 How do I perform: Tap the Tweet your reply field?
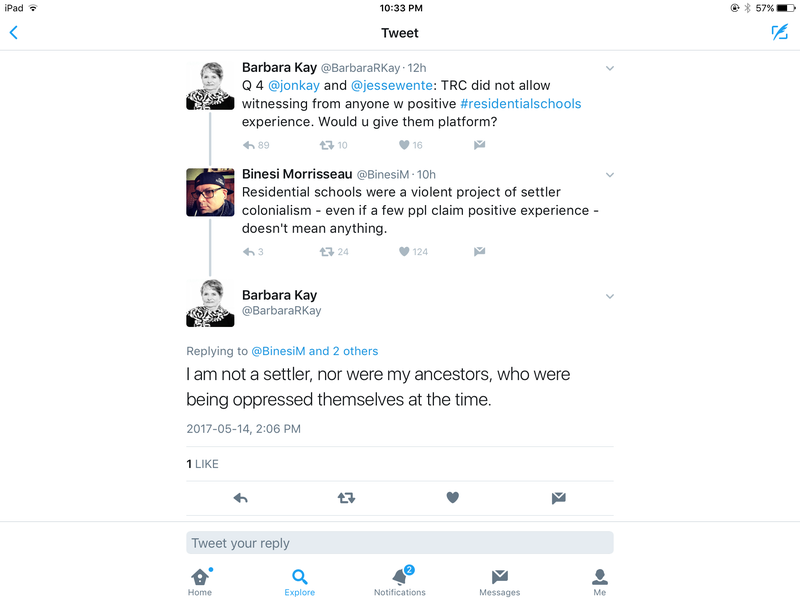coord(399,543)
